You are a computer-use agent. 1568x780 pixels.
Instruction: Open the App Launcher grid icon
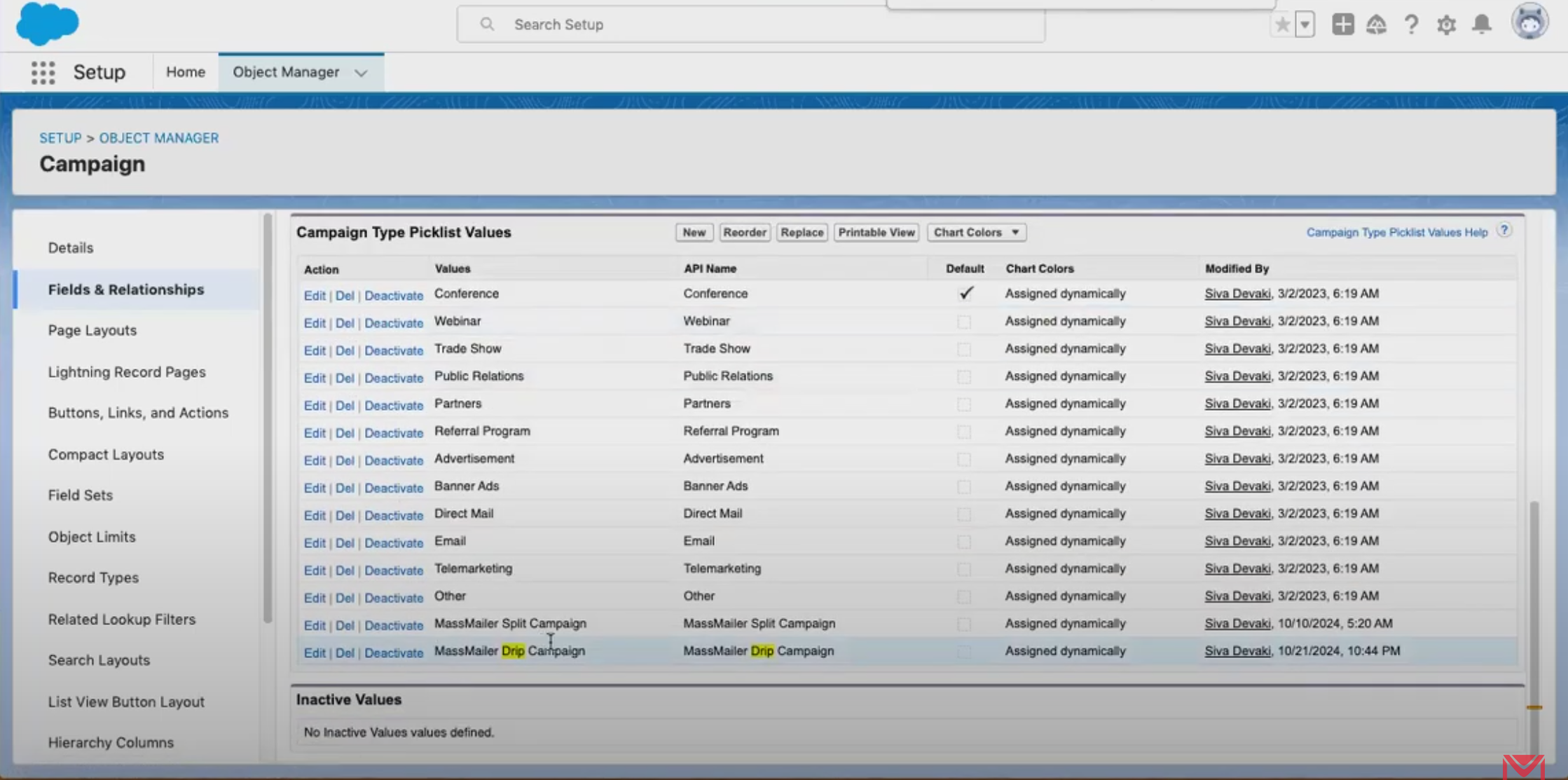tap(43, 72)
